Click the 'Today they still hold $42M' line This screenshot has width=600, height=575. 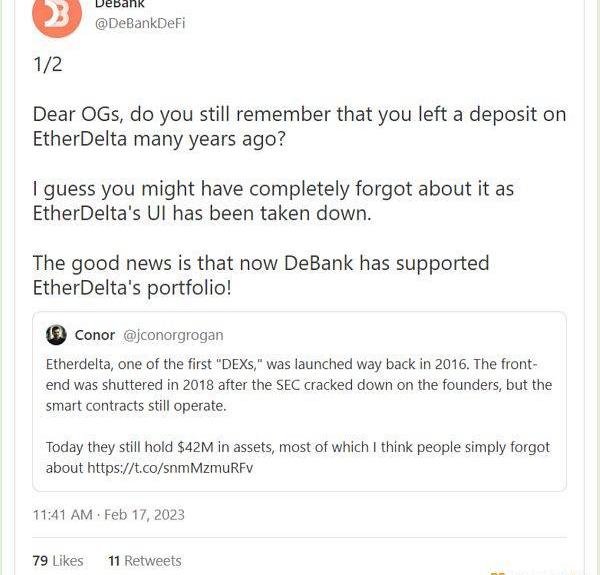[297, 448]
